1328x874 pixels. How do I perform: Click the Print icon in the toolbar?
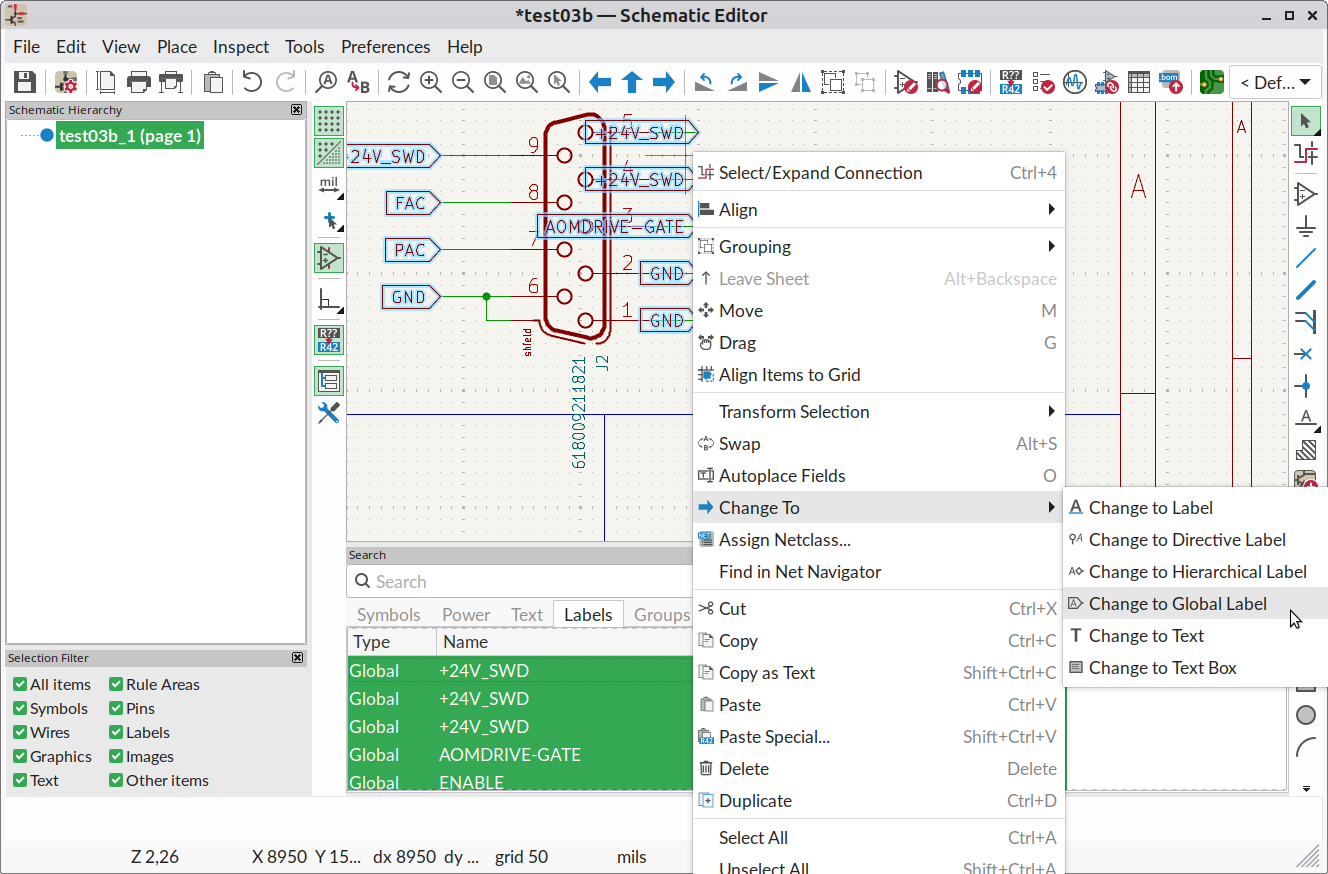[139, 82]
